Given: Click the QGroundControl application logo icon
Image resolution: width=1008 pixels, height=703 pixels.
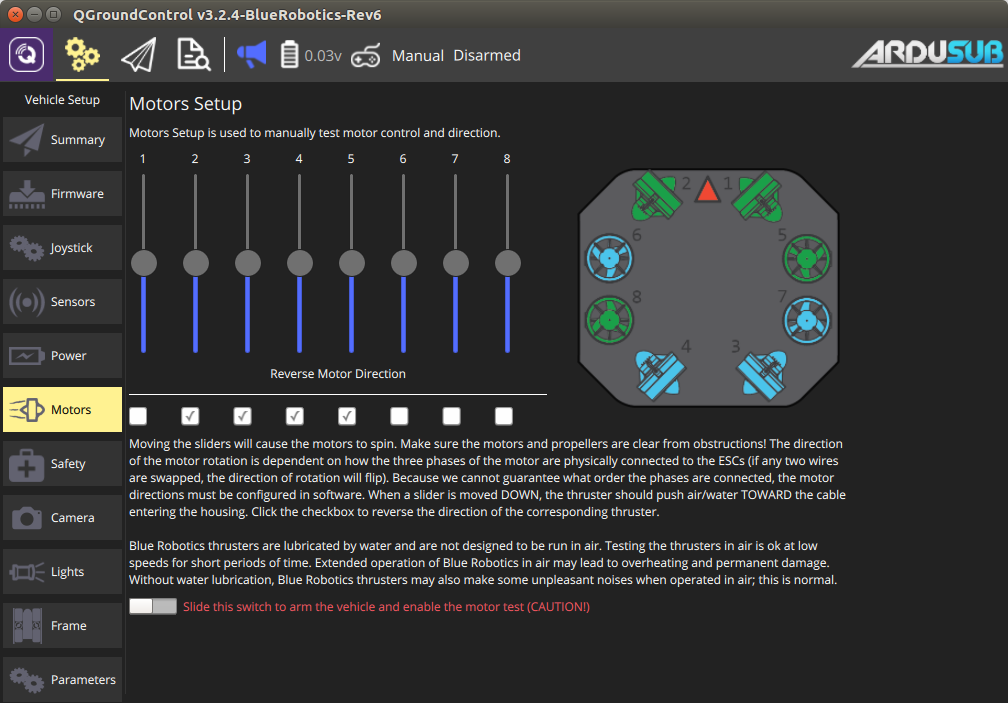Looking at the screenshot, I should coord(27,55).
